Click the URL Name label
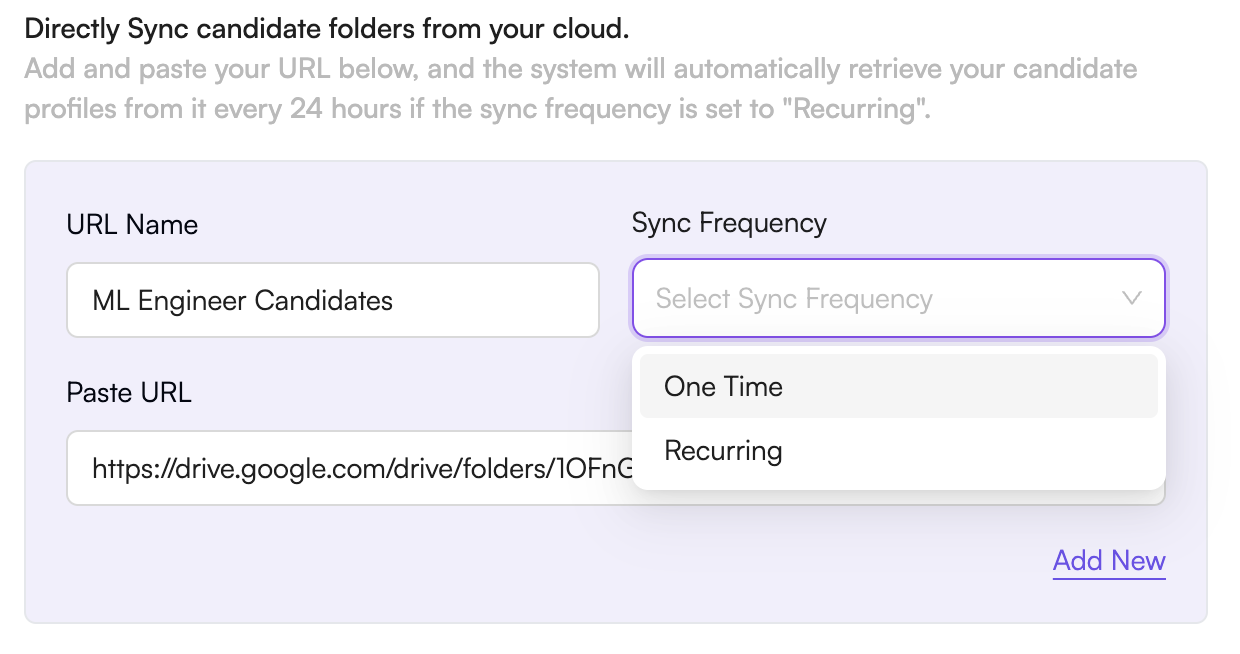The image size is (1240, 654). click(131, 224)
